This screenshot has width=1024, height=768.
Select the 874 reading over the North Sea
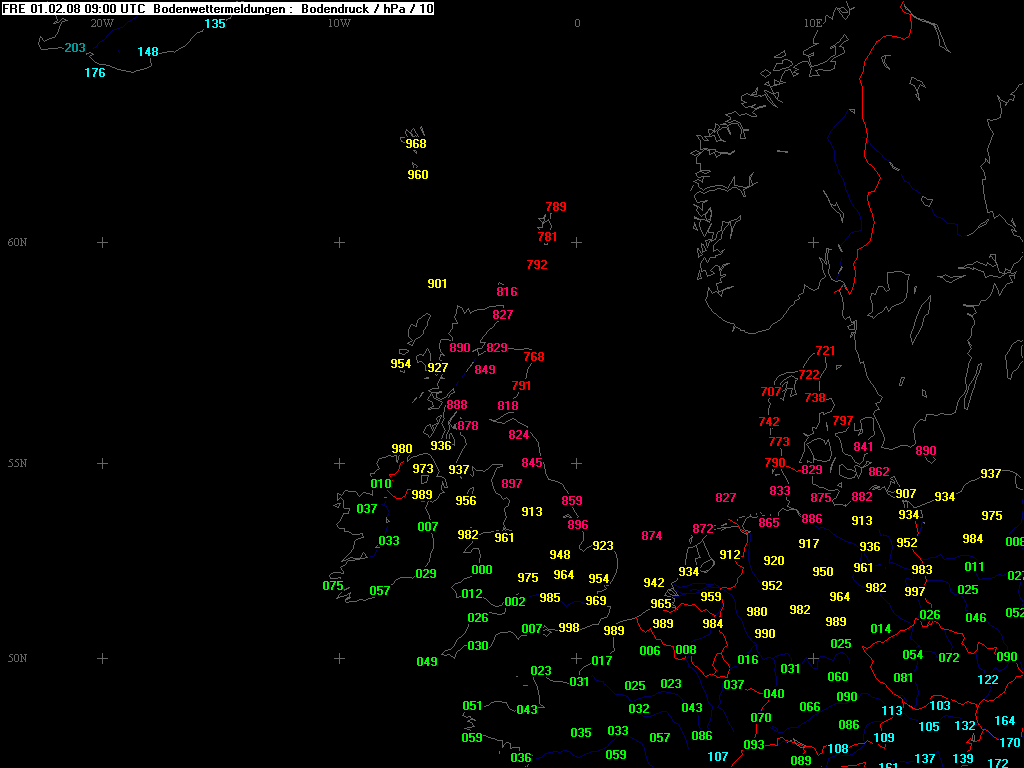click(652, 536)
